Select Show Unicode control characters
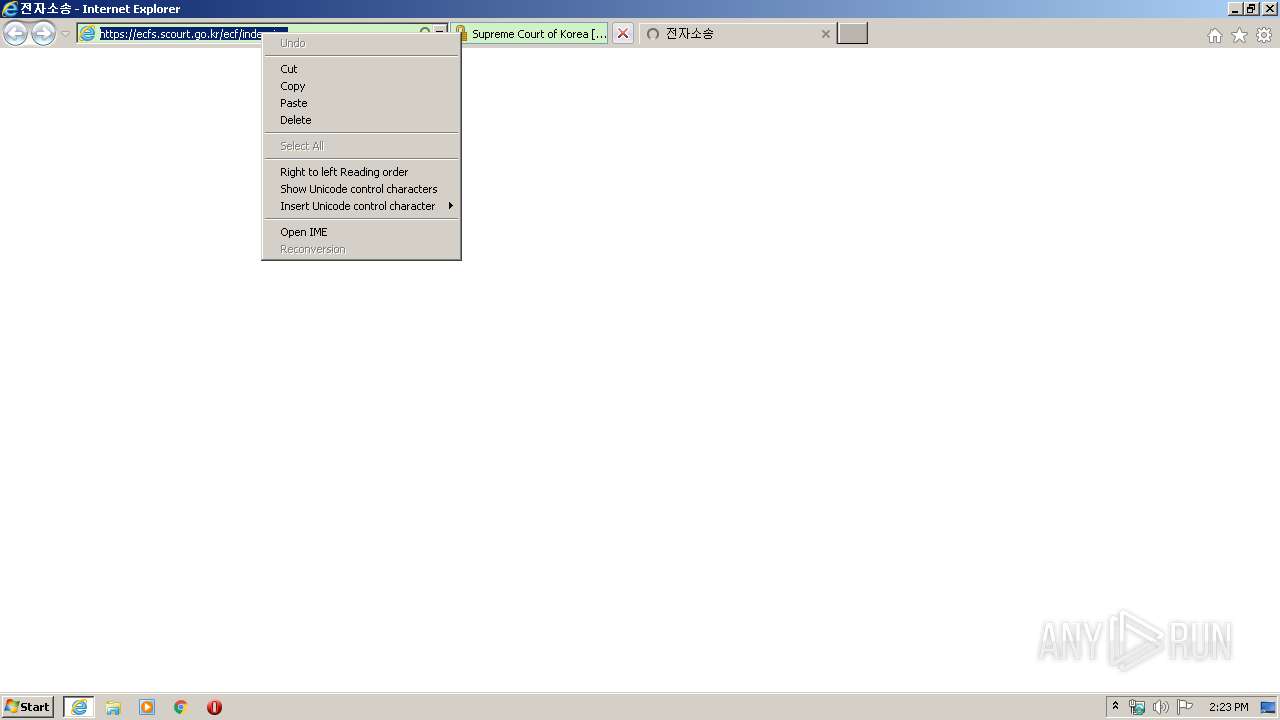1280x720 pixels. coord(361,189)
